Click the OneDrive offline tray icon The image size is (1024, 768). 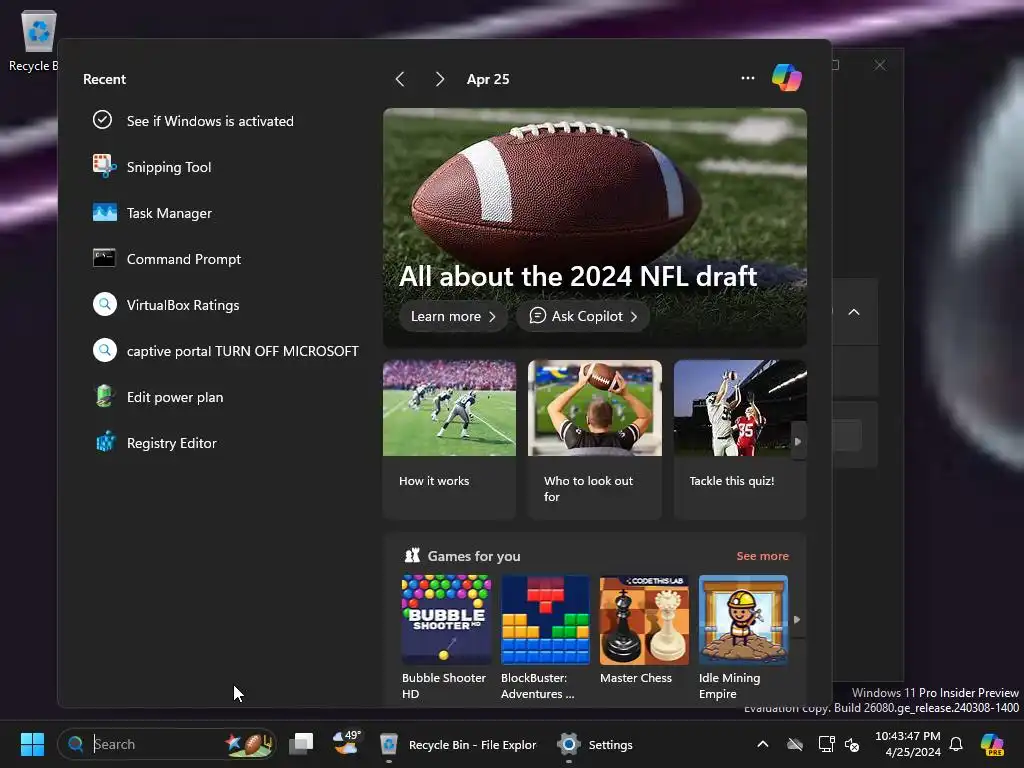pyautogui.click(x=795, y=744)
